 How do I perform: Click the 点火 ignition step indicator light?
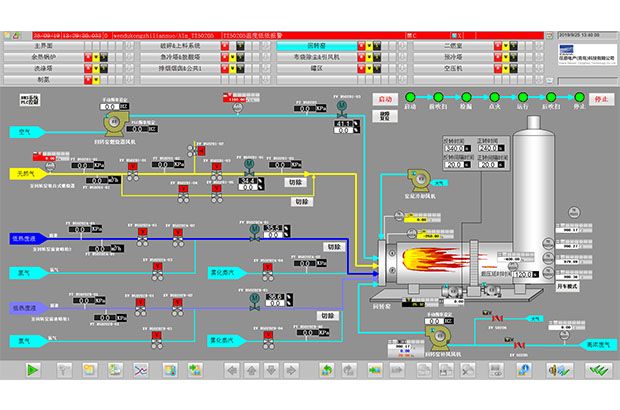pos(494,96)
